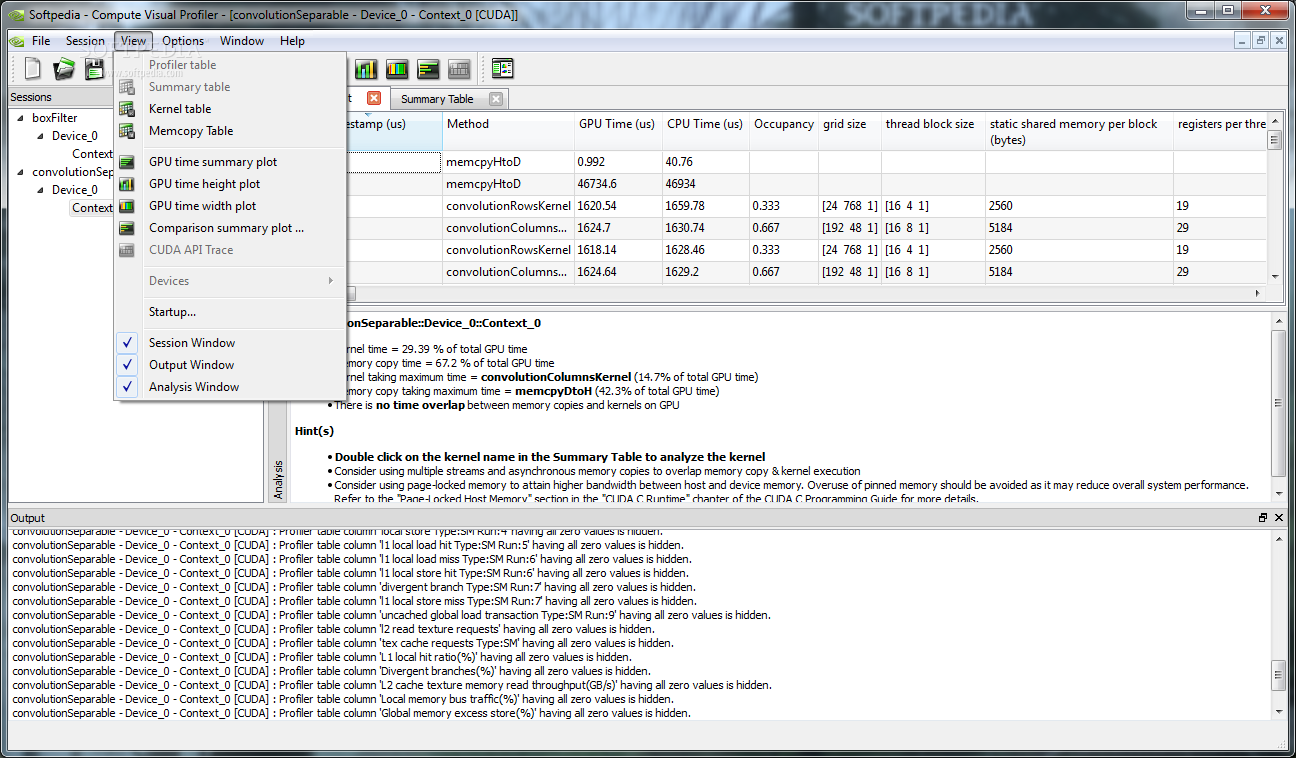
Task: Click the icon beside GPU time summary plot
Action: coord(127,162)
